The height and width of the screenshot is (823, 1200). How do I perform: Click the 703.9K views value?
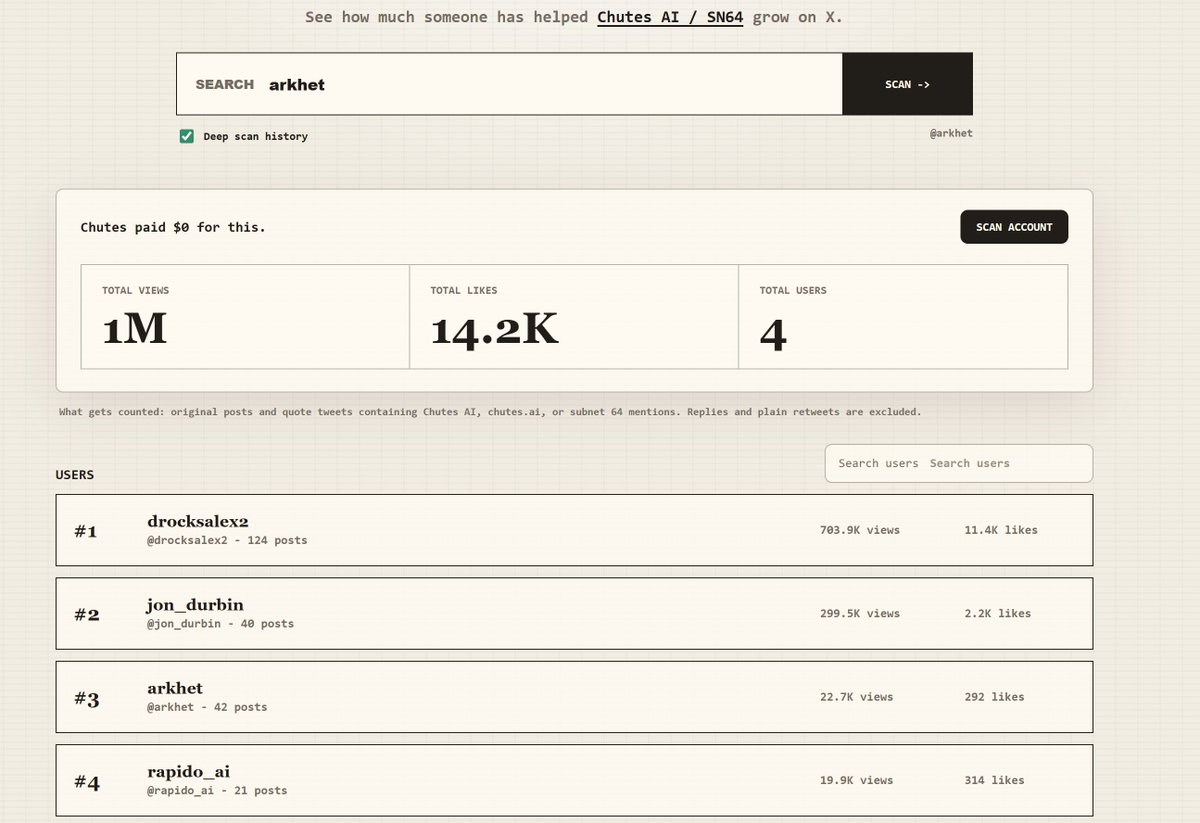859,530
